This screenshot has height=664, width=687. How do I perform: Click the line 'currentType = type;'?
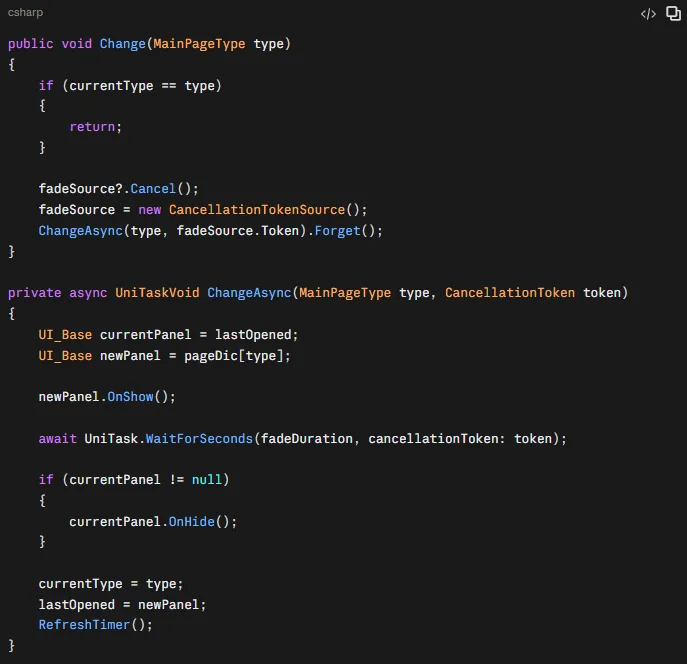click(x=111, y=584)
